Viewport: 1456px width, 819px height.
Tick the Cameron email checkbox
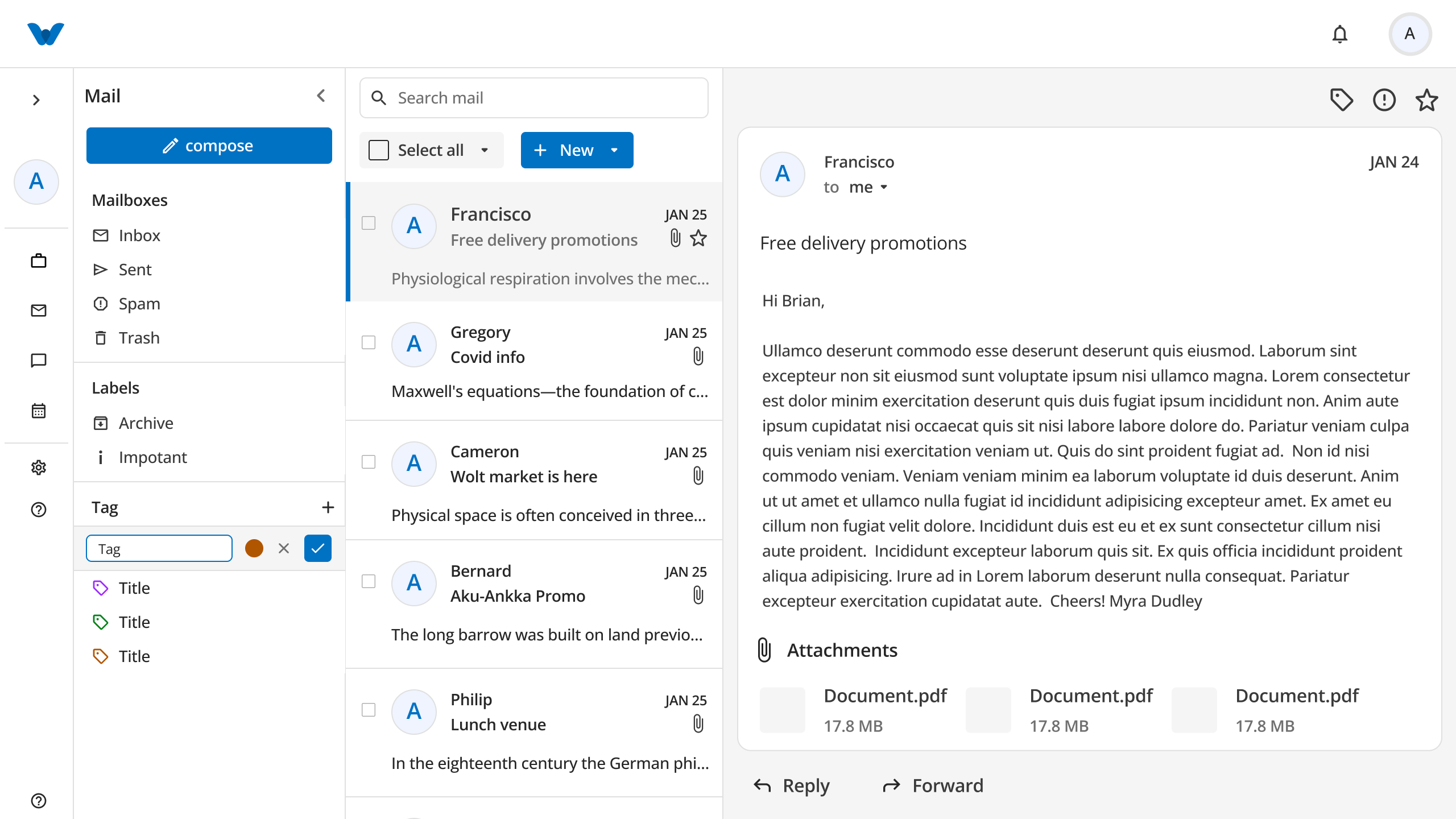(x=369, y=462)
